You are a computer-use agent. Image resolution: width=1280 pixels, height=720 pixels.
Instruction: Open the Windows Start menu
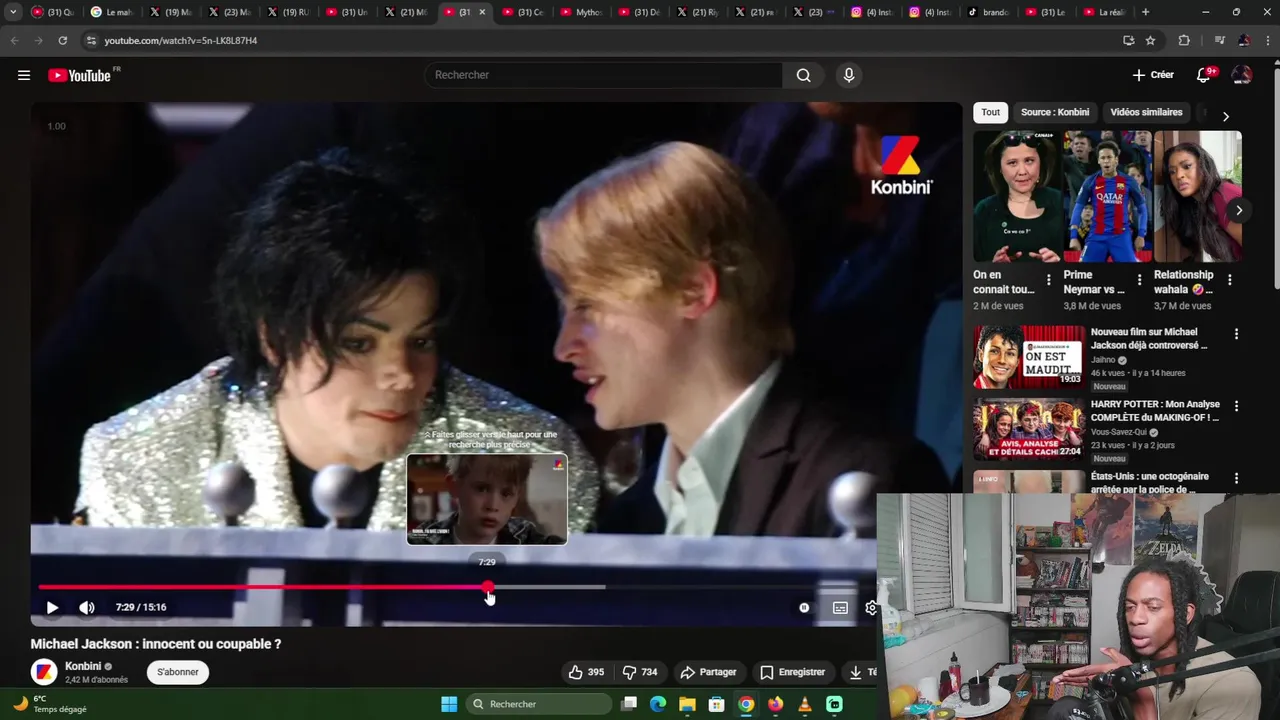(x=449, y=704)
